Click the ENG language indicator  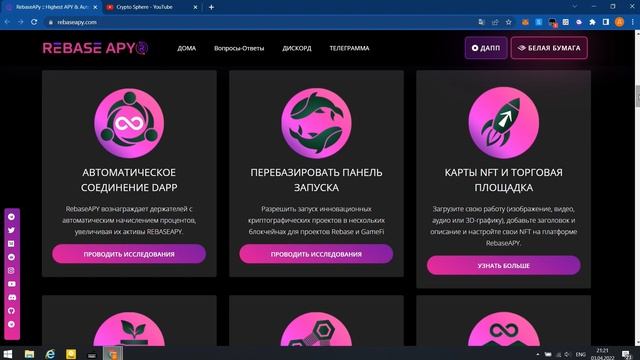pyautogui.click(x=580, y=354)
